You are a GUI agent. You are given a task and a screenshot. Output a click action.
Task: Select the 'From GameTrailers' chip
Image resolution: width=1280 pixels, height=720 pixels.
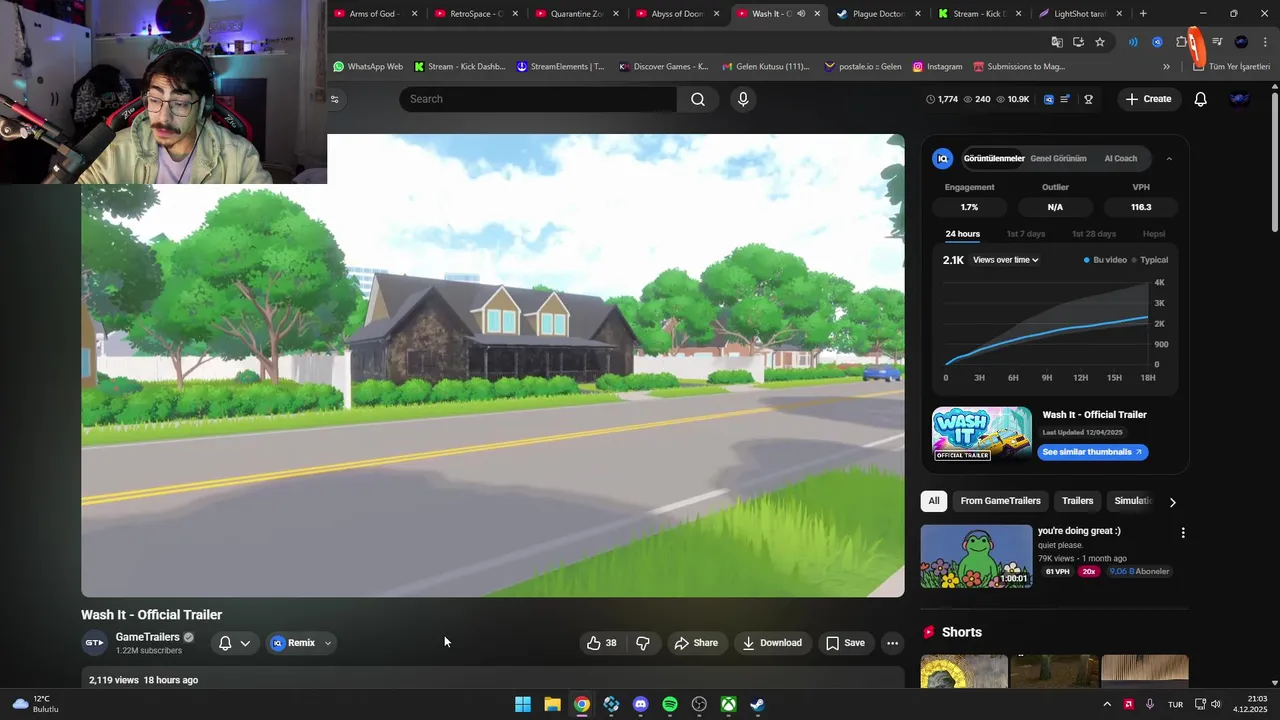point(1000,501)
